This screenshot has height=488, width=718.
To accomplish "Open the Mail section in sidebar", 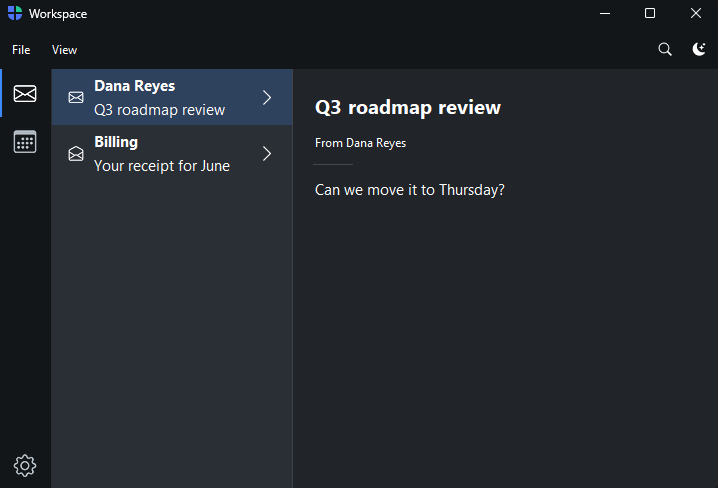I will tap(25, 93).
